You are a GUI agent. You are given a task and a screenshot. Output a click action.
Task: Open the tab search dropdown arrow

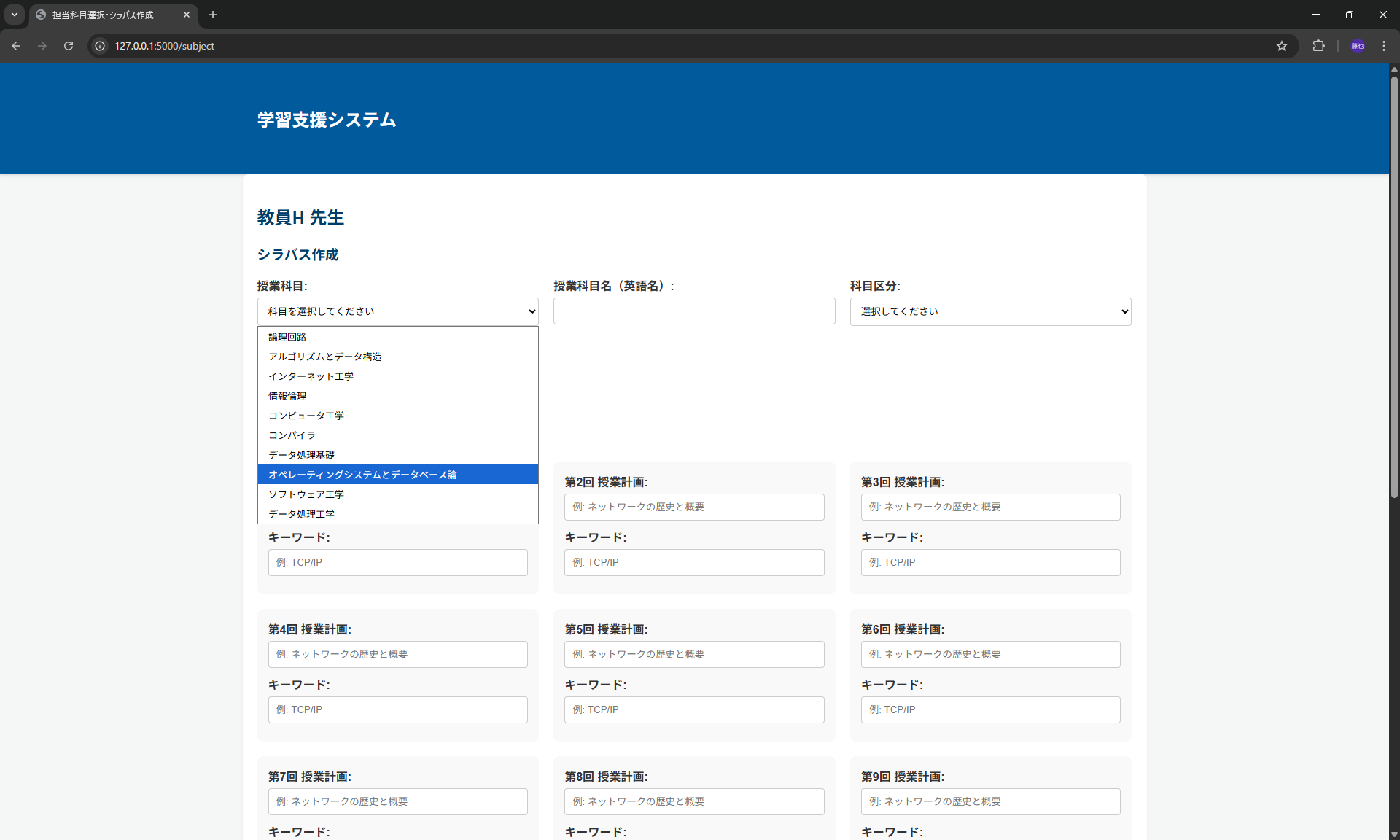click(15, 15)
